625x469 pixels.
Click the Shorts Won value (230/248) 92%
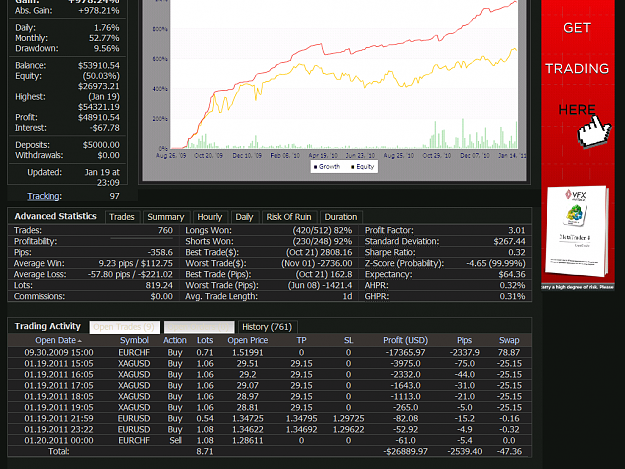(x=322, y=241)
